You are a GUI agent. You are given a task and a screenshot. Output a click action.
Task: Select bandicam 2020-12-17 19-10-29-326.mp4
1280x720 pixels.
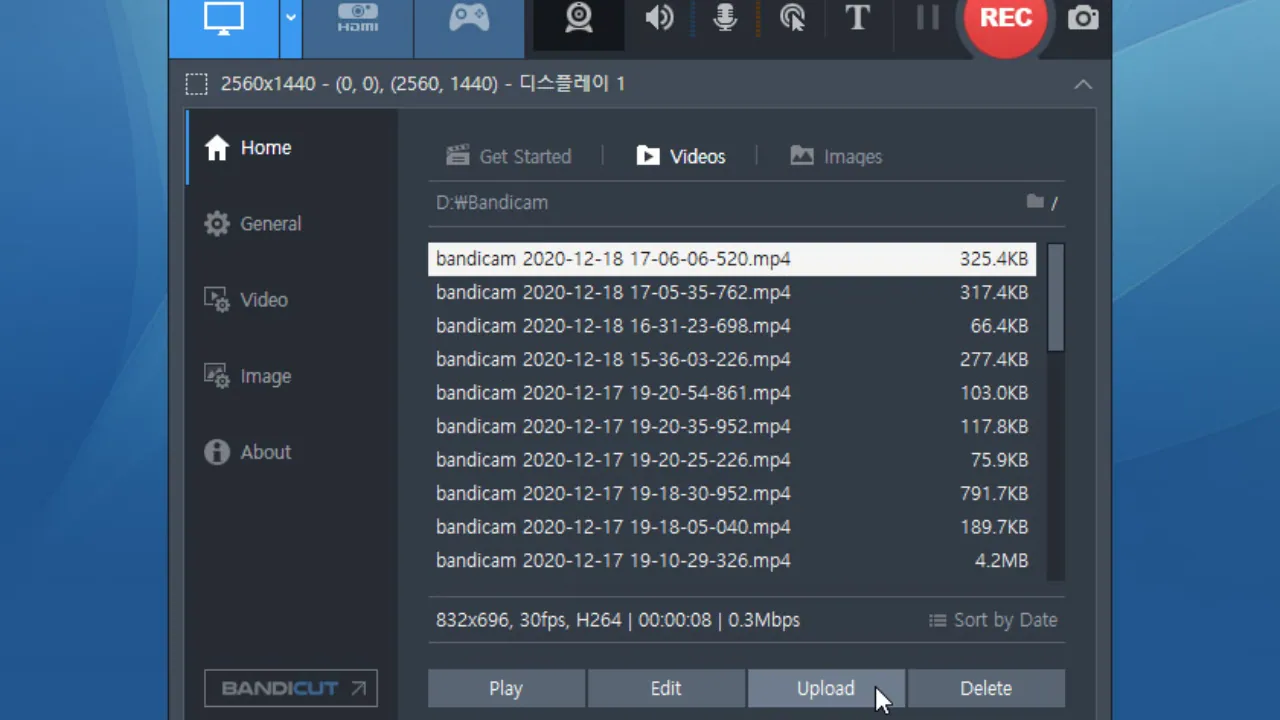point(732,560)
